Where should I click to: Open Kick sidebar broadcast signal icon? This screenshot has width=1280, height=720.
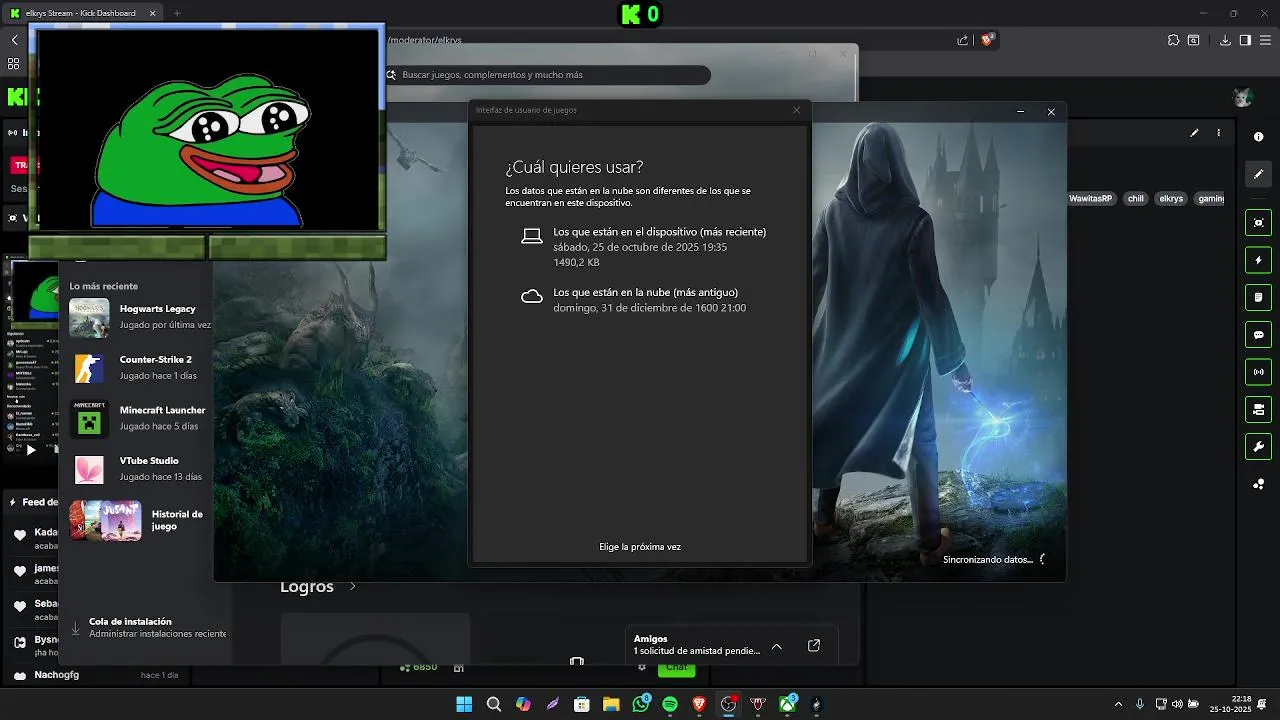1258,372
